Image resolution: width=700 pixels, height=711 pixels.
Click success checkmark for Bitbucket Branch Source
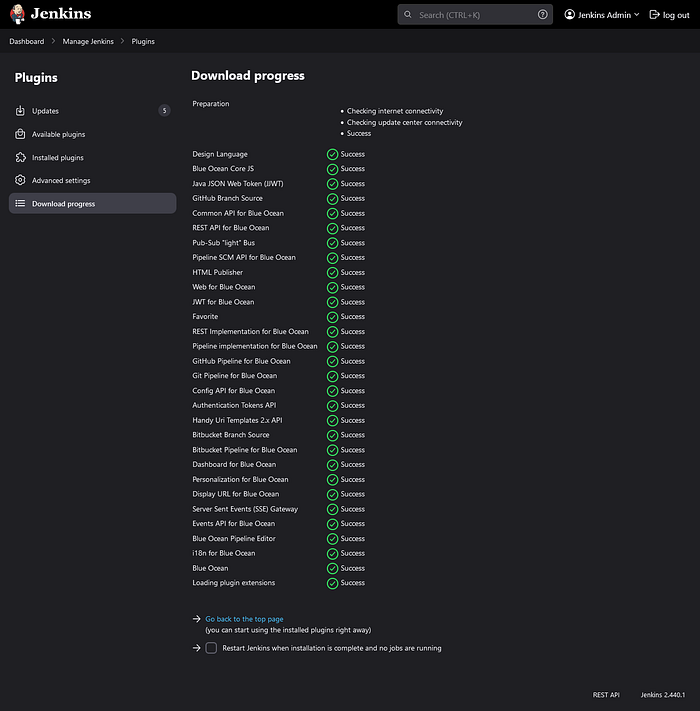332,435
